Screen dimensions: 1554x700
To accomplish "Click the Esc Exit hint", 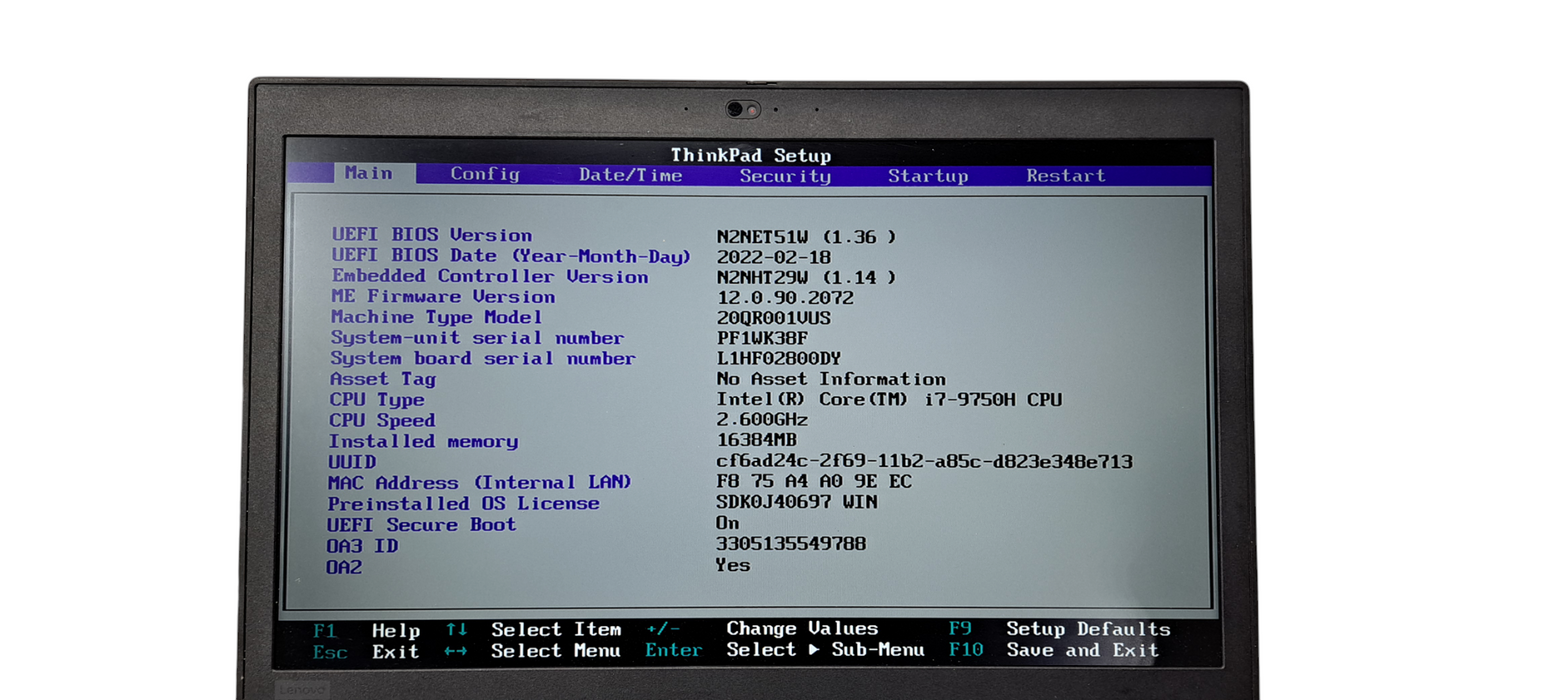I will pyautogui.click(x=366, y=652).
